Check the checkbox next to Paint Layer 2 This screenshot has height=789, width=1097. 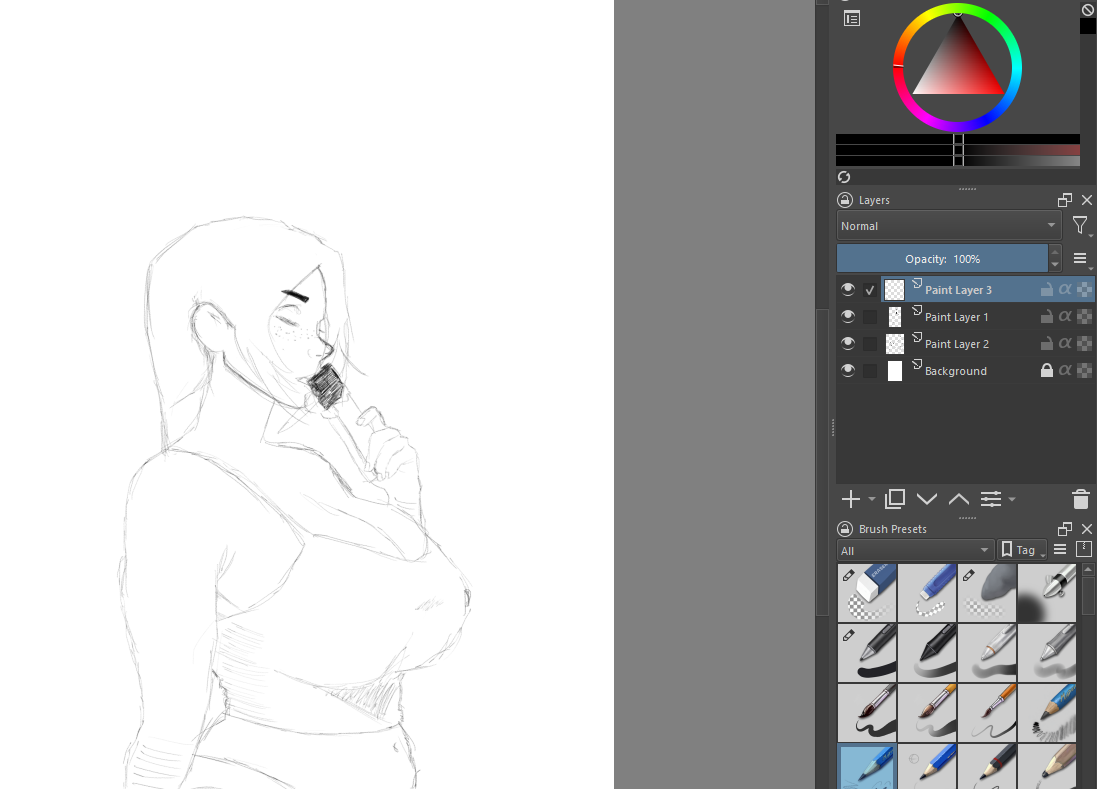(870, 344)
